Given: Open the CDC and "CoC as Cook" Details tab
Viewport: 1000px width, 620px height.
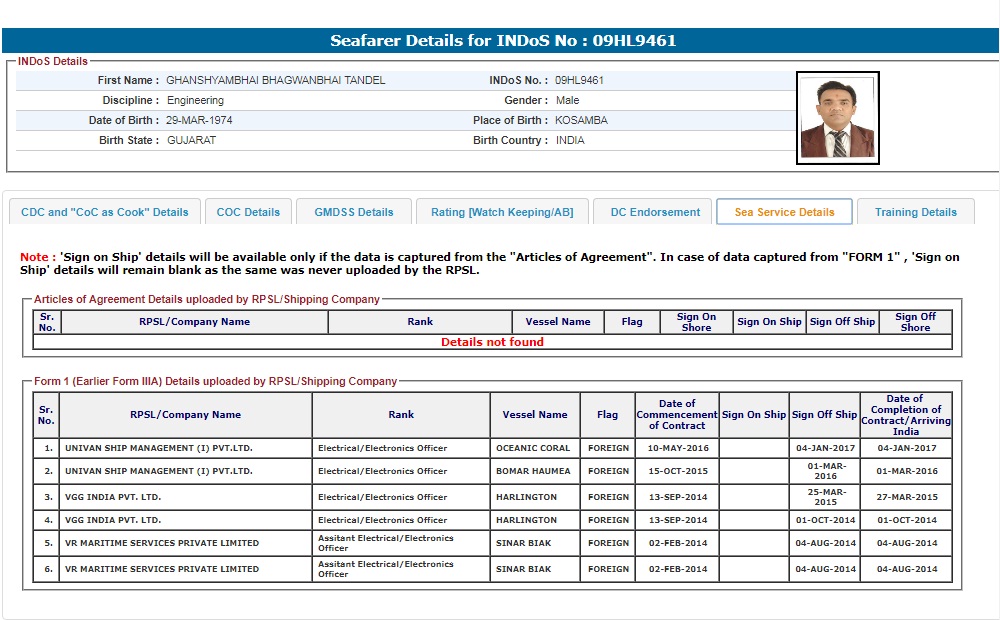Looking at the screenshot, I should point(105,212).
